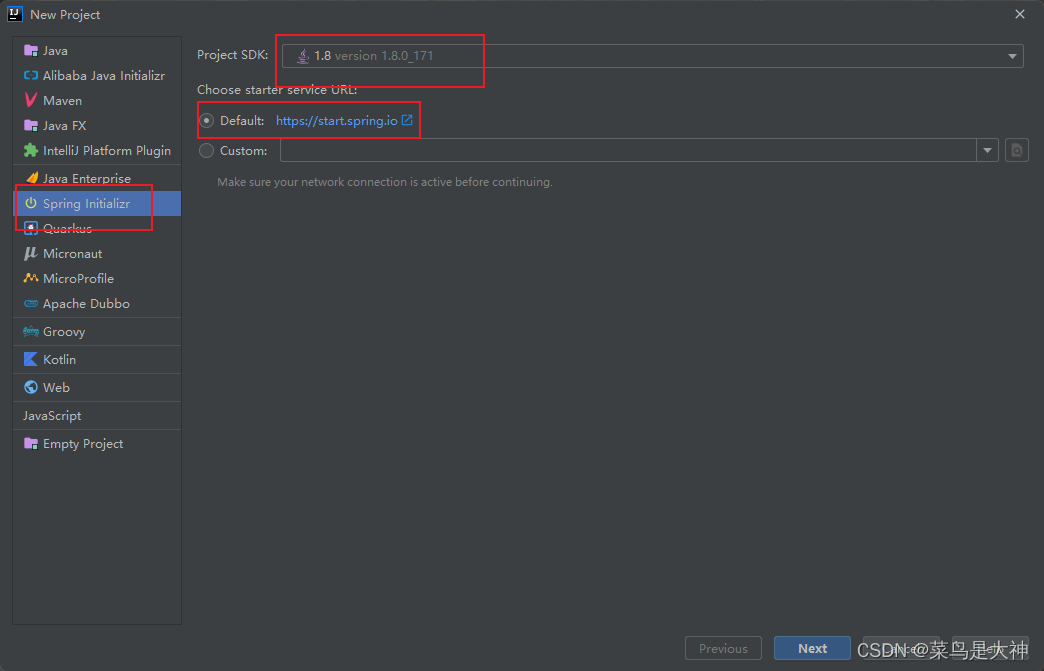The width and height of the screenshot is (1044, 671).
Task: Select the Kotlin project generator icon
Action: (33, 359)
